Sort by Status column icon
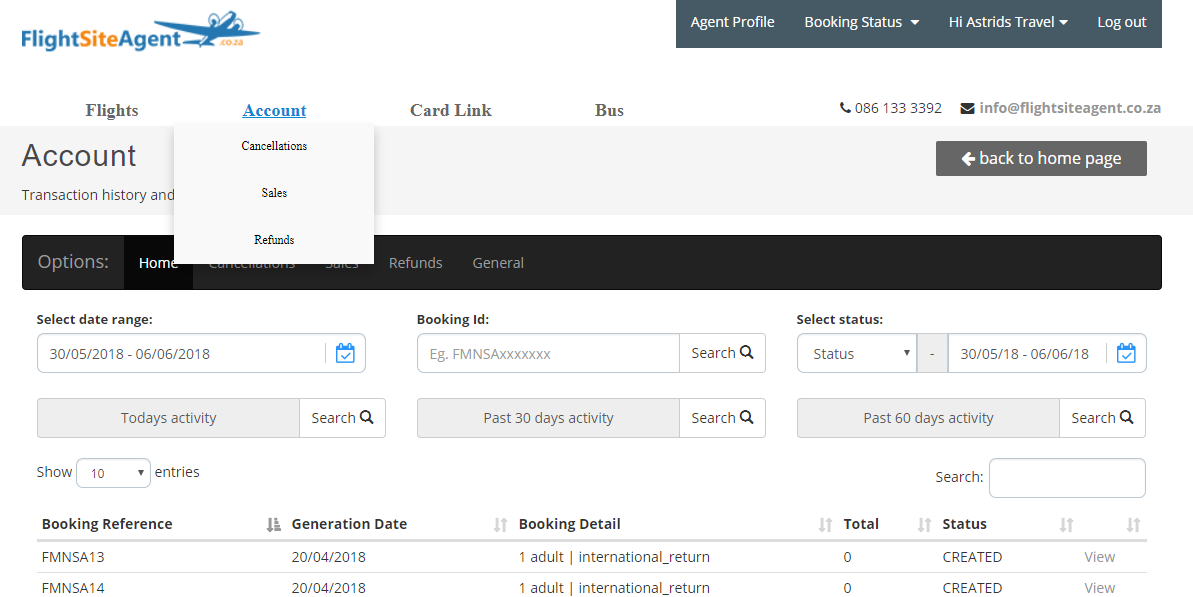The height and width of the screenshot is (597, 1193). click(x=1067, y=525)
